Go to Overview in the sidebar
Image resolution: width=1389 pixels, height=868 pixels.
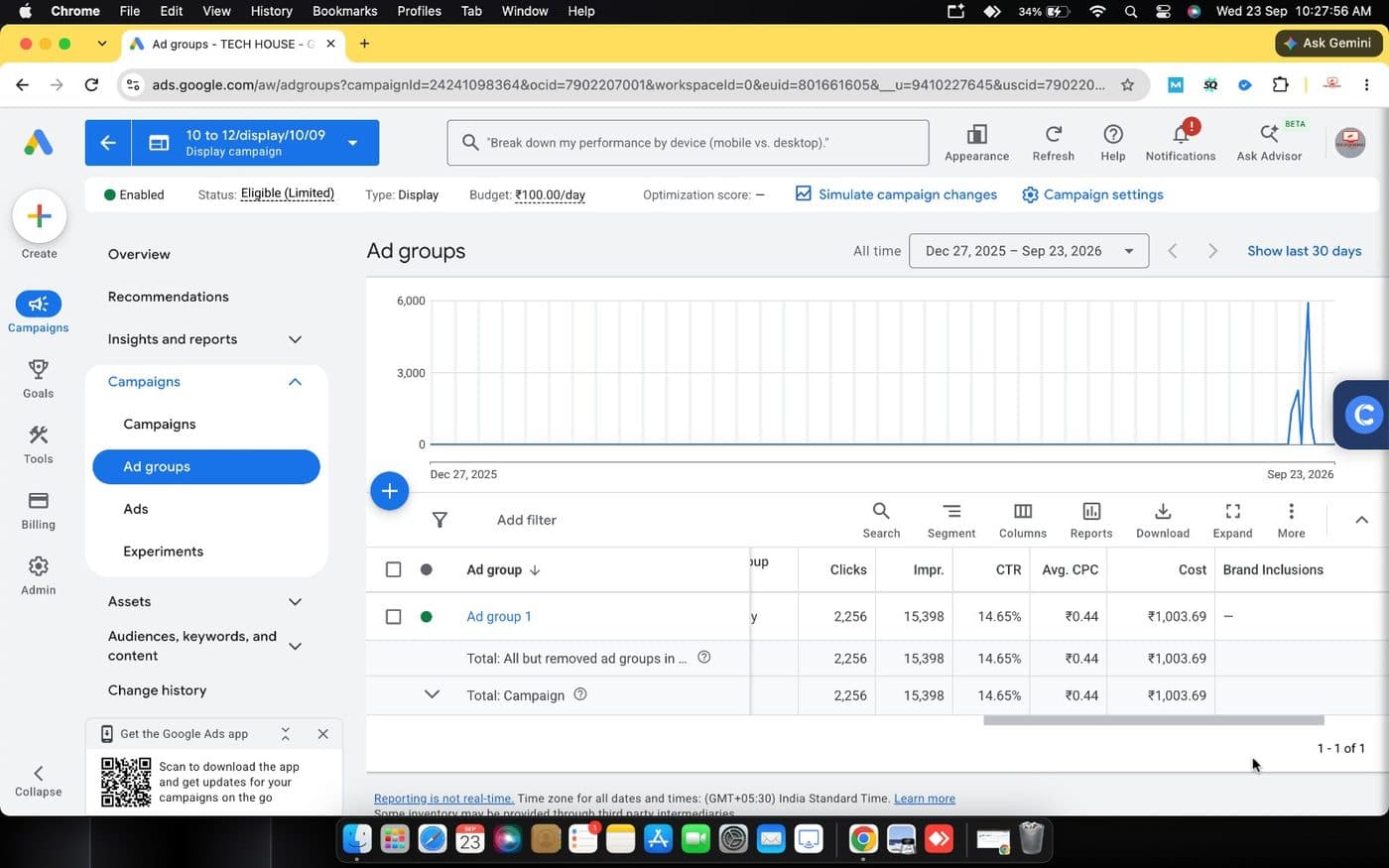(139, 254)
